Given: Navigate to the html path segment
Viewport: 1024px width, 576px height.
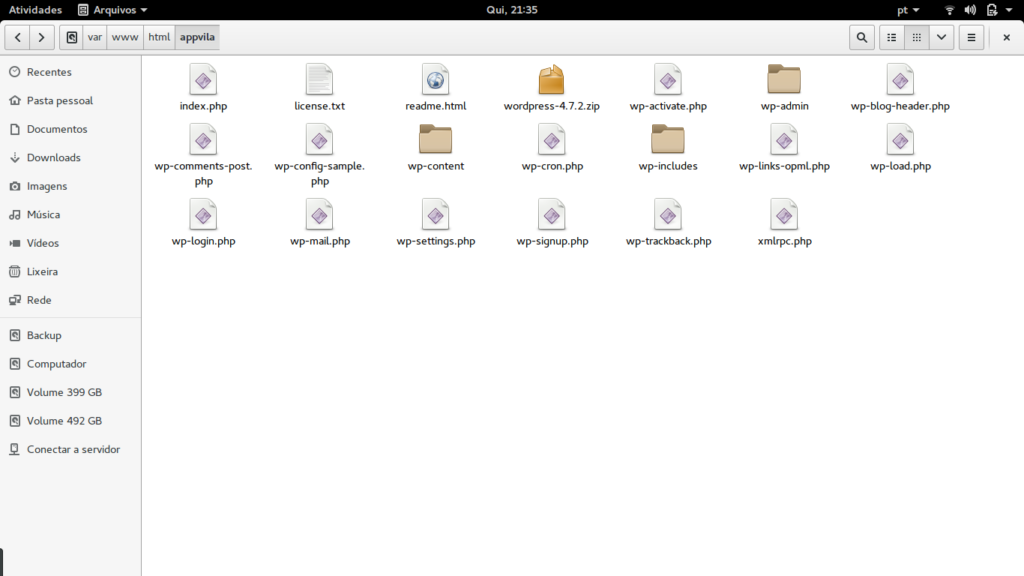Looking at the screenshot, I should click(159, 37).
